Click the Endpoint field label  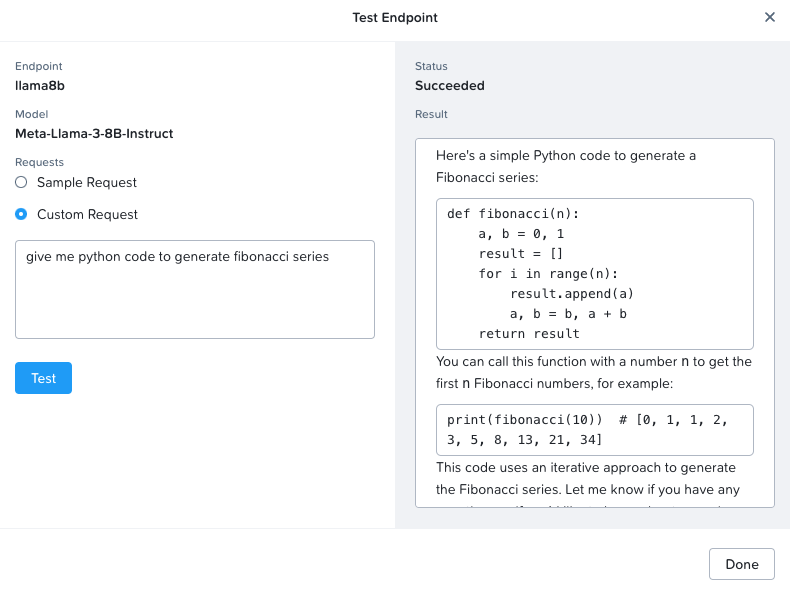click(x=38, y=67)
